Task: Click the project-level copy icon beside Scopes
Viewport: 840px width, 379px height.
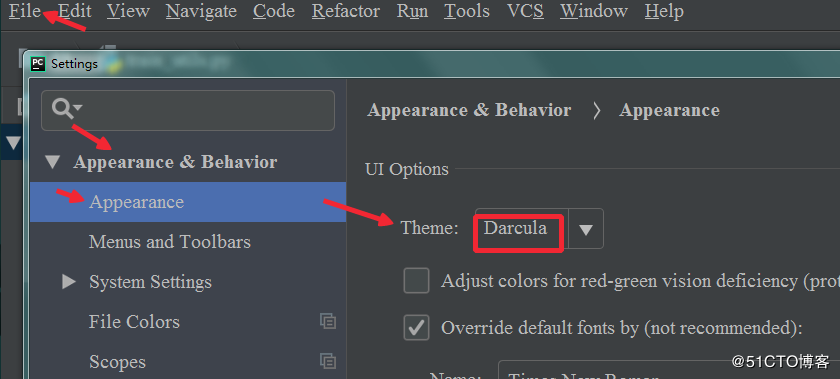Action: pyautogui.click(x=328, y=361)
